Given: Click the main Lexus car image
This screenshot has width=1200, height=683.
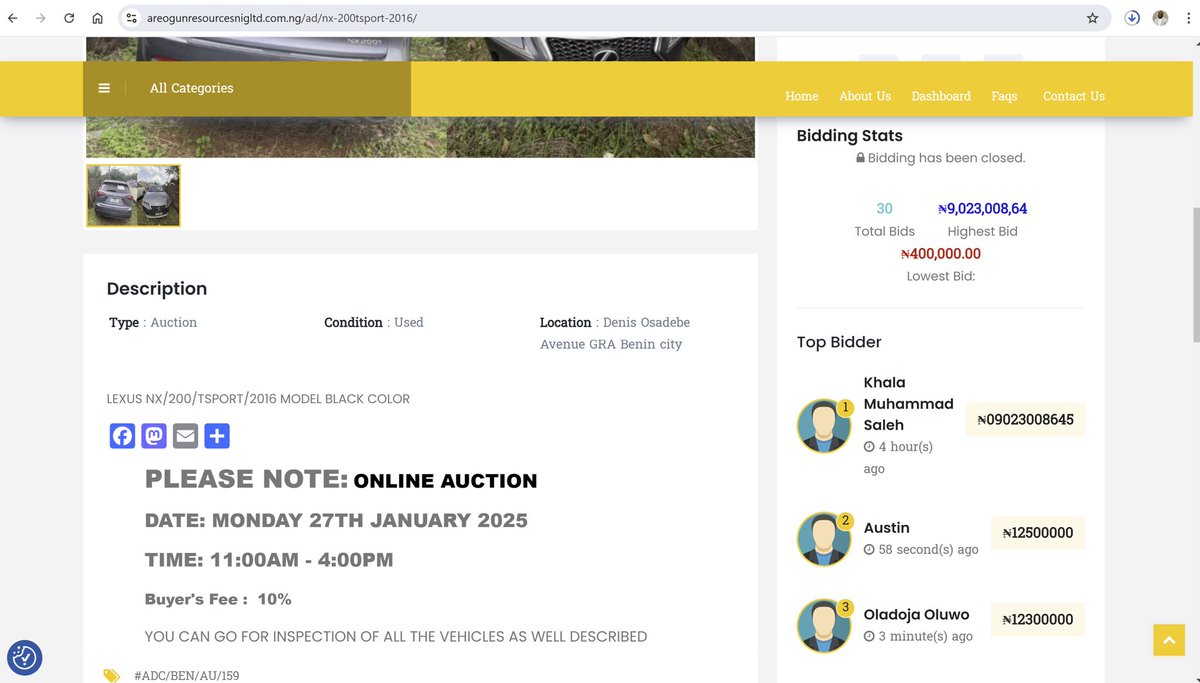Looking at the screenshot, I should tap(420, 137).
